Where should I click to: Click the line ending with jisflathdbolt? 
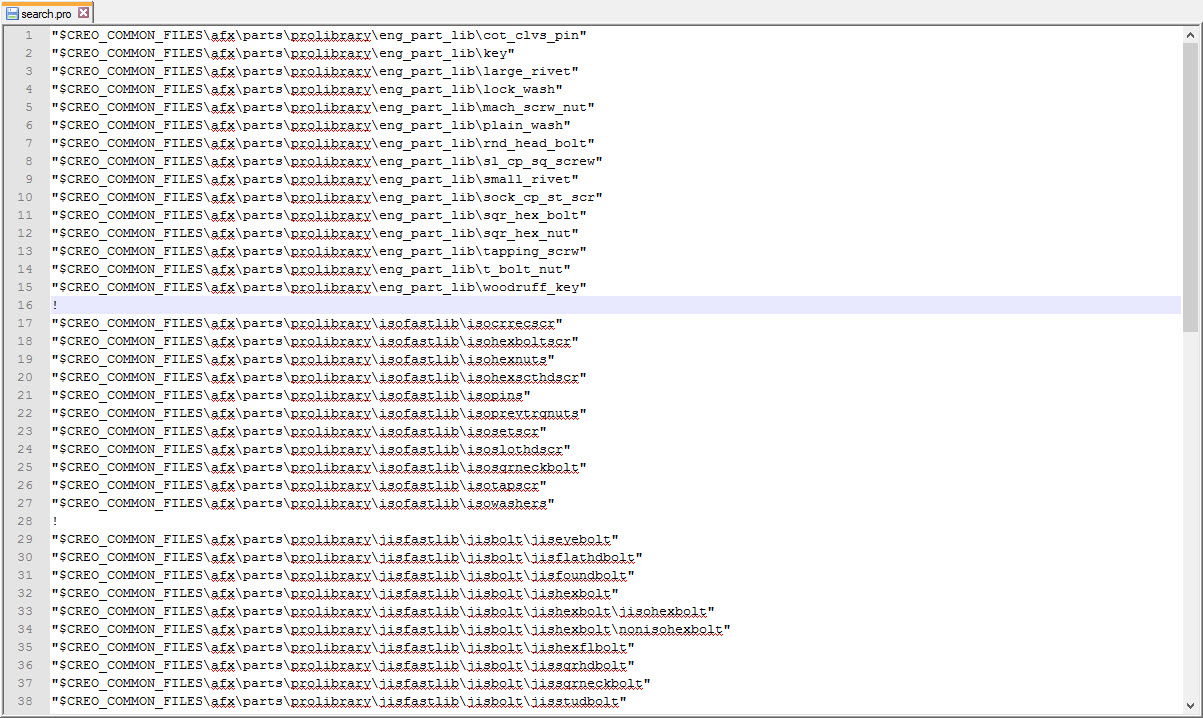tap(347, 557)
